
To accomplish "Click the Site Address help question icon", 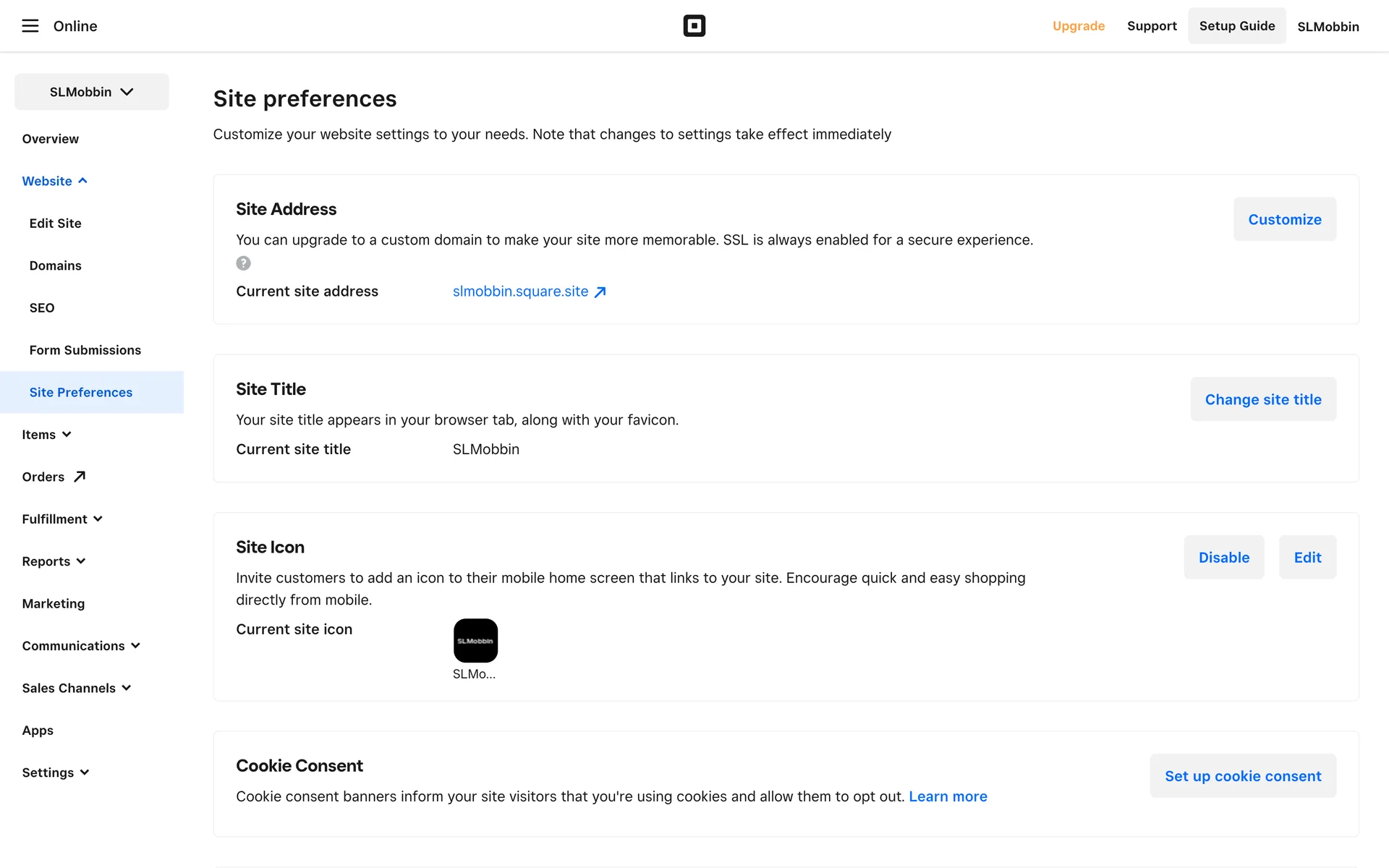I will coord(243,263).
